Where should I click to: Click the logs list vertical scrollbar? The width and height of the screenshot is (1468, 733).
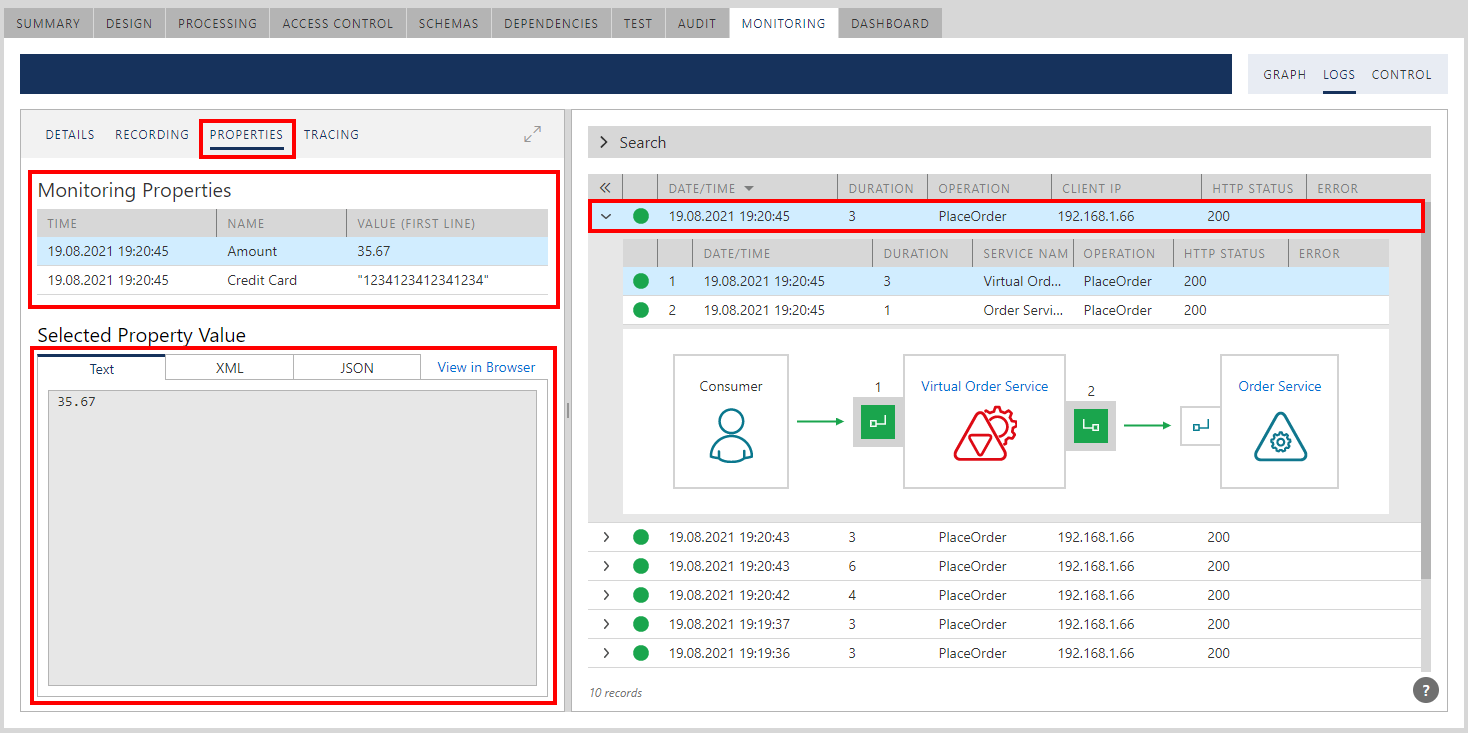[x=1426, y=390]
